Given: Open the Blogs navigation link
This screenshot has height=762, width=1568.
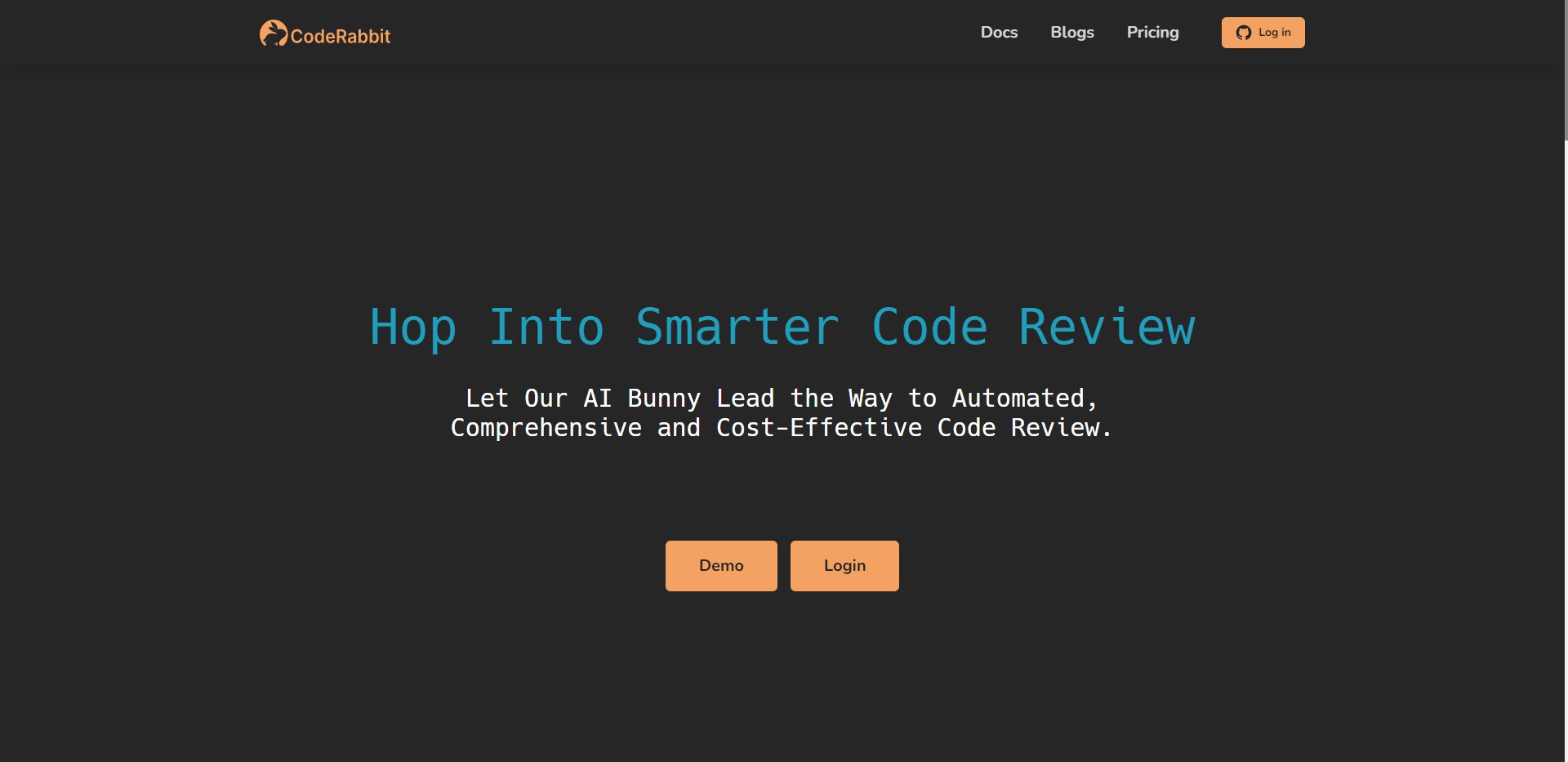Looking at the screenshot, I should click(1072, 33).
